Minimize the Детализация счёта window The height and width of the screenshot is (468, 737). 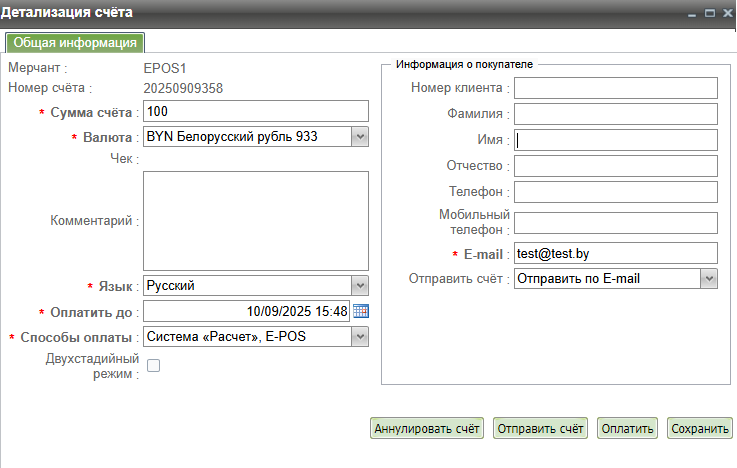[691, 13]
